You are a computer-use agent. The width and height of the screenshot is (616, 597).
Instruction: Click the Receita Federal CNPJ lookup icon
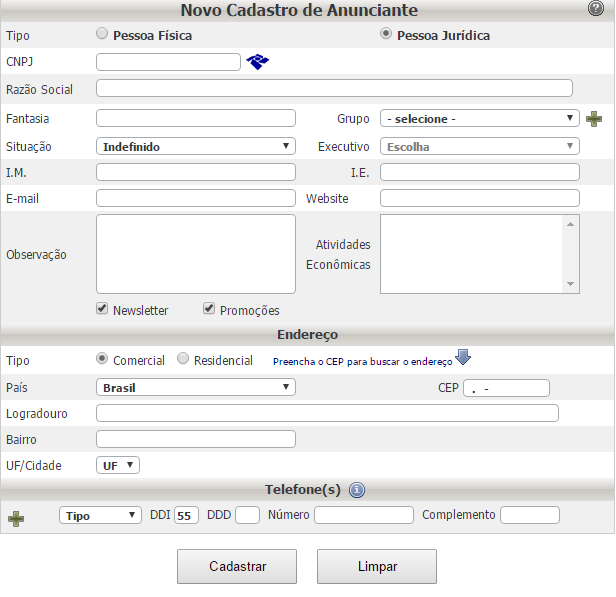(x=258, y=62)
